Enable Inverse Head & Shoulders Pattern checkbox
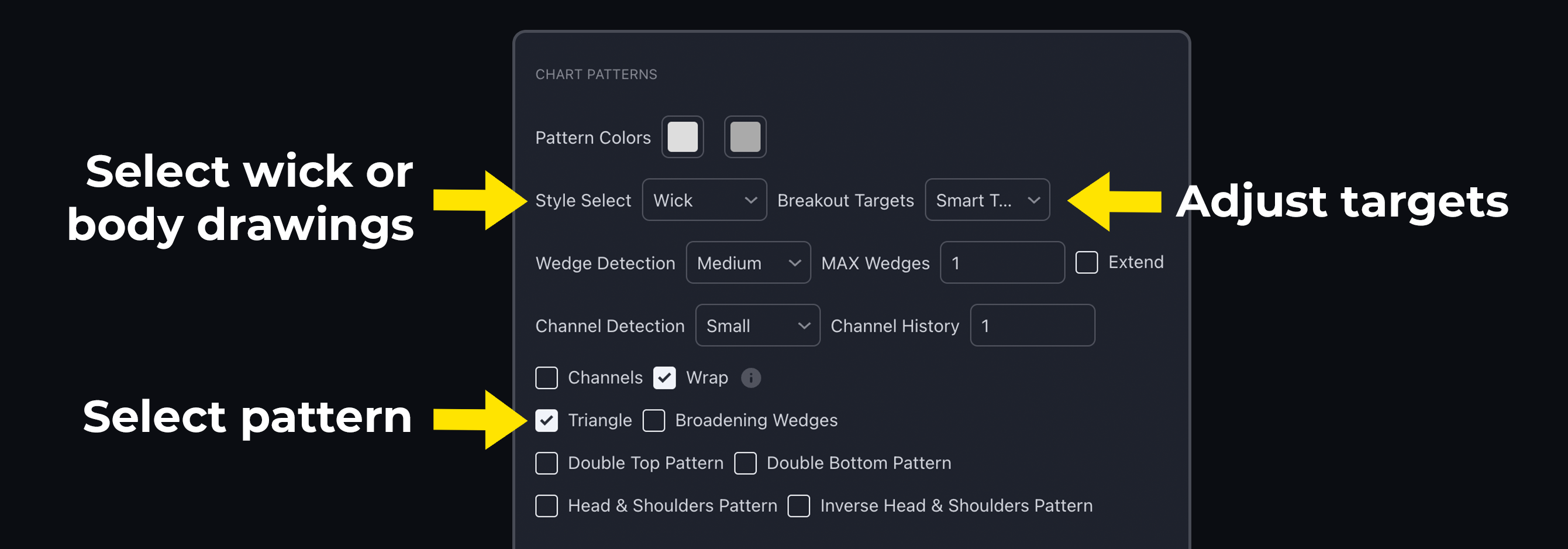Image resolution: width=1568 pixels, height=549 pixels. 798,506
